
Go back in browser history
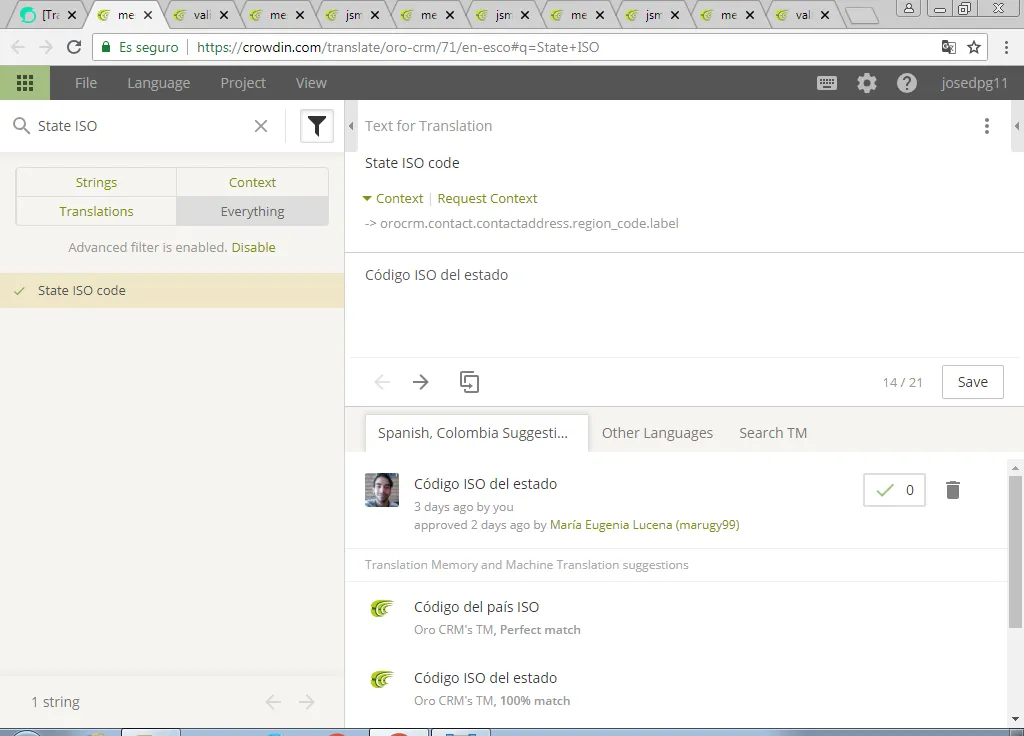(x=18, y=47)
